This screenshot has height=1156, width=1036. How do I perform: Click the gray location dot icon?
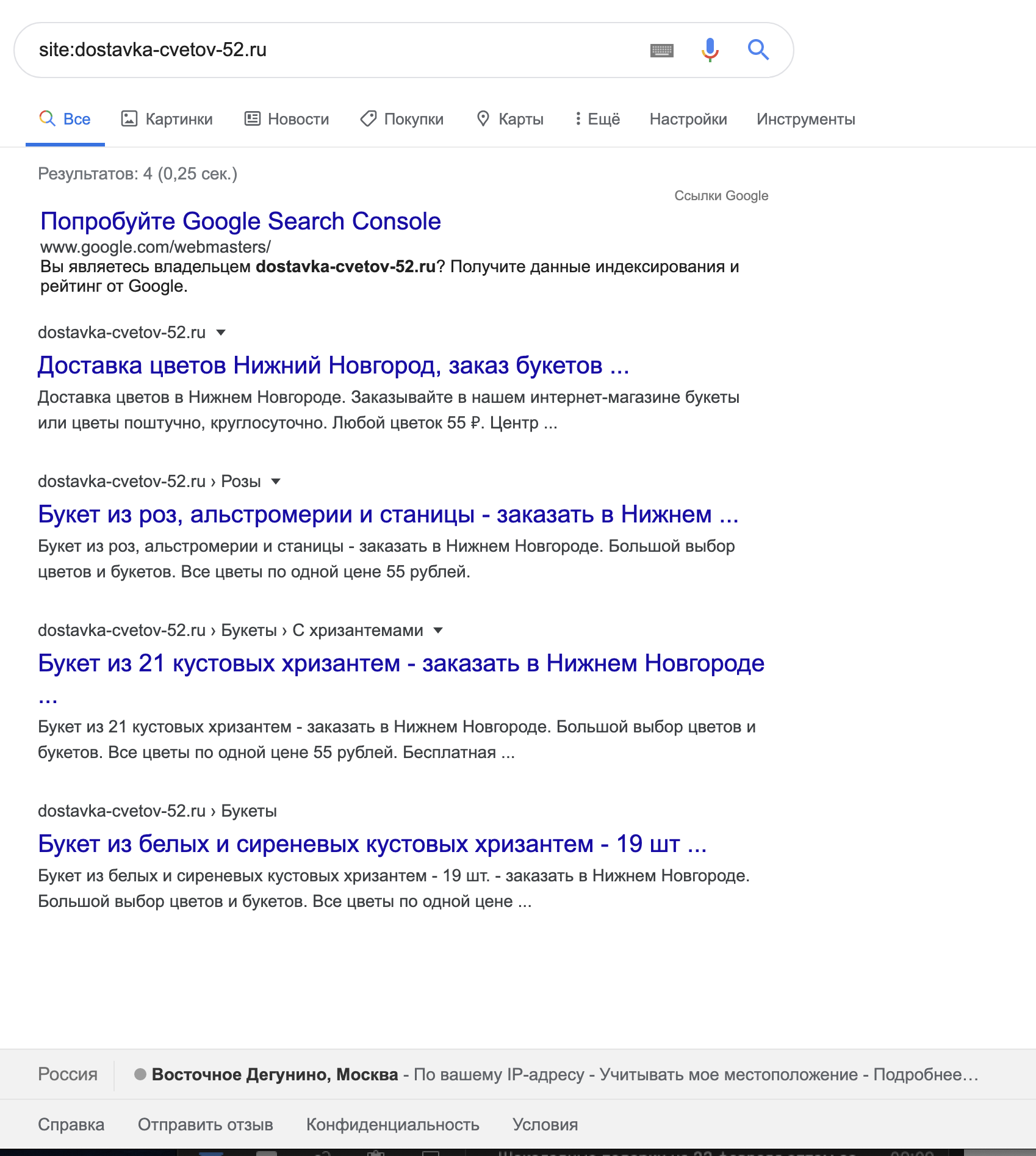(140, 1074)
